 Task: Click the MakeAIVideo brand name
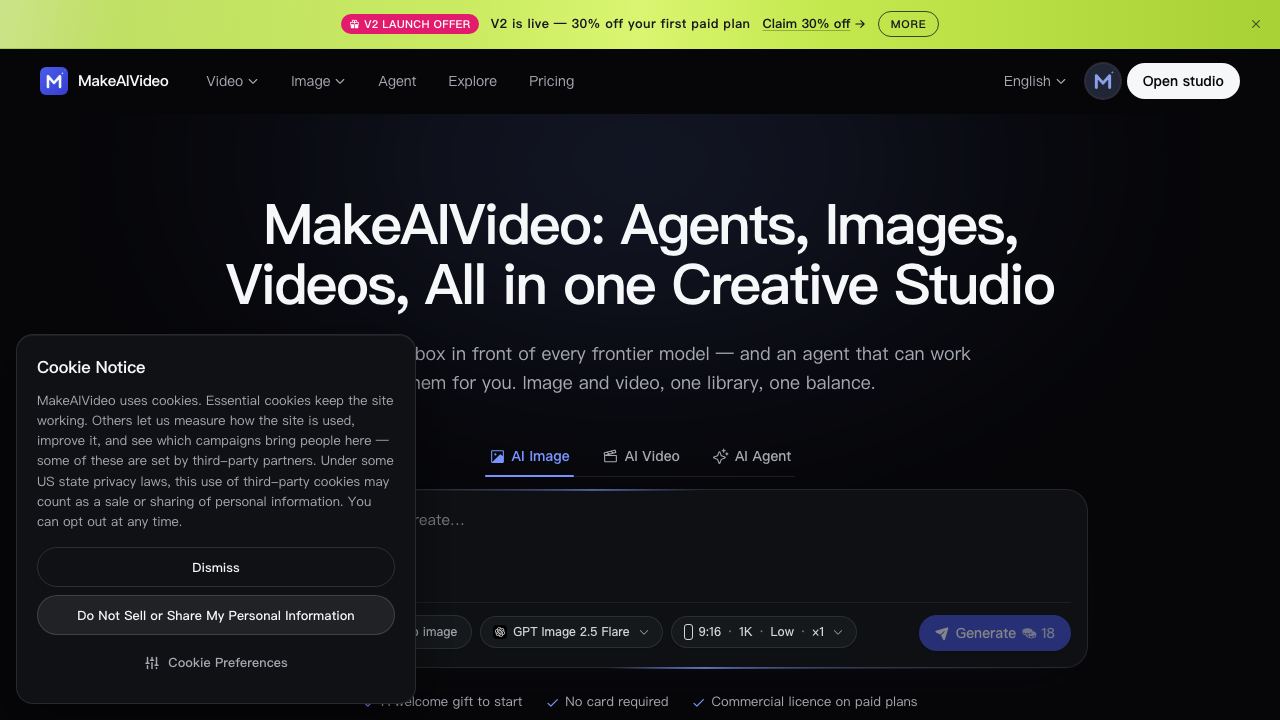point(123,81)
